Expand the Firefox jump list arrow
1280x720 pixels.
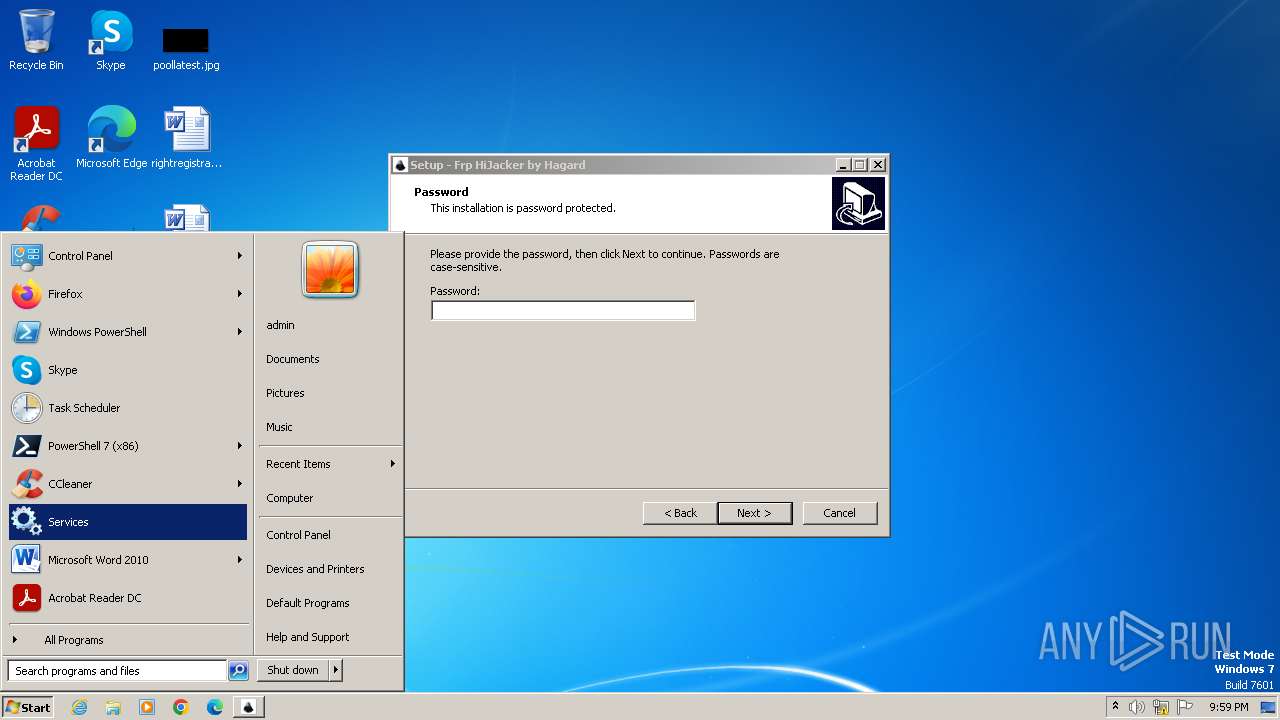[240, 294]
